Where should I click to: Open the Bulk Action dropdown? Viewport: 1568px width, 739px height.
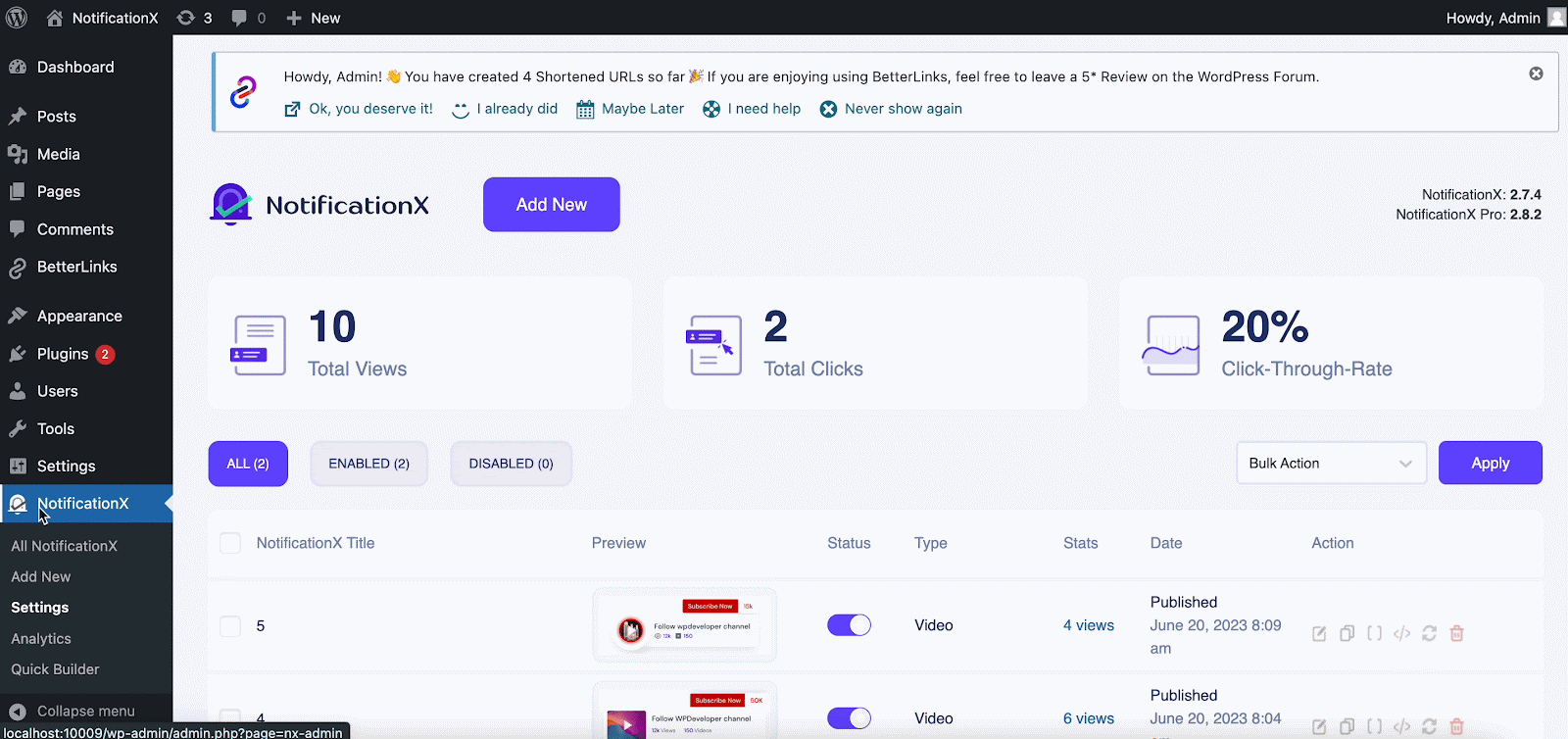click(1331, 463)
